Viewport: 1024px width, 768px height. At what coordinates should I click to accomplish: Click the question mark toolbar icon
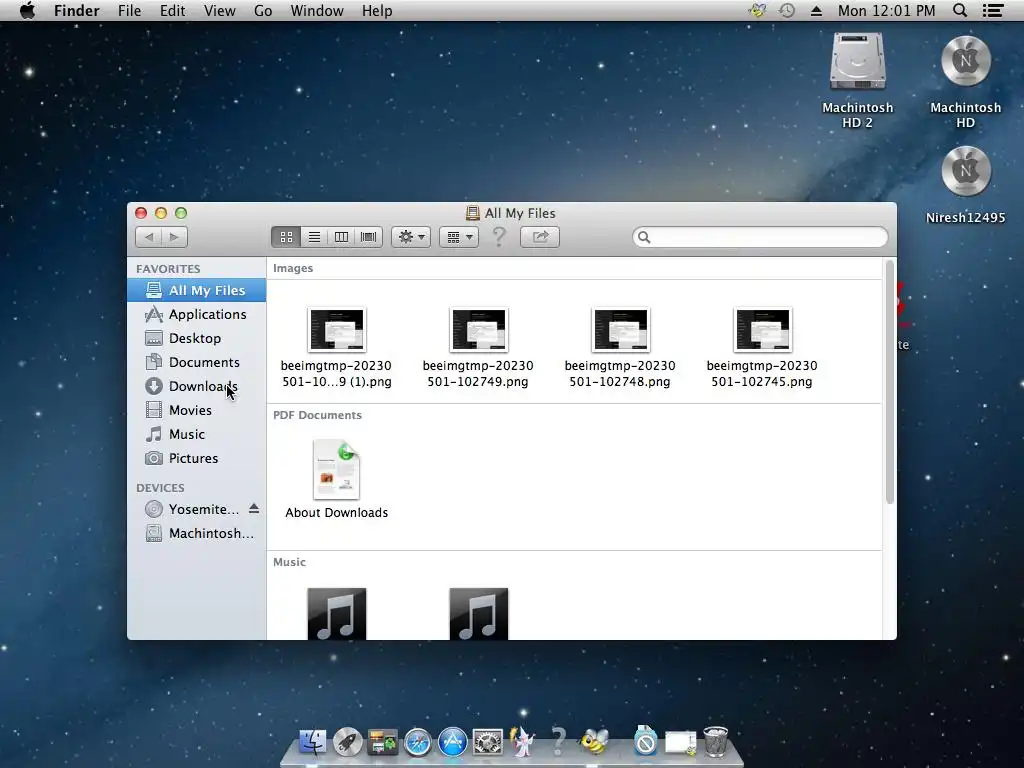[x=499, y=236]
